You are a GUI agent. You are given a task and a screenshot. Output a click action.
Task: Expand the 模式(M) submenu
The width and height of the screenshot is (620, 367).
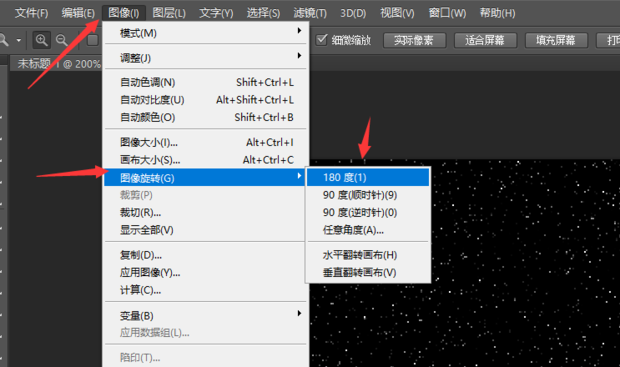pos(205,33)
